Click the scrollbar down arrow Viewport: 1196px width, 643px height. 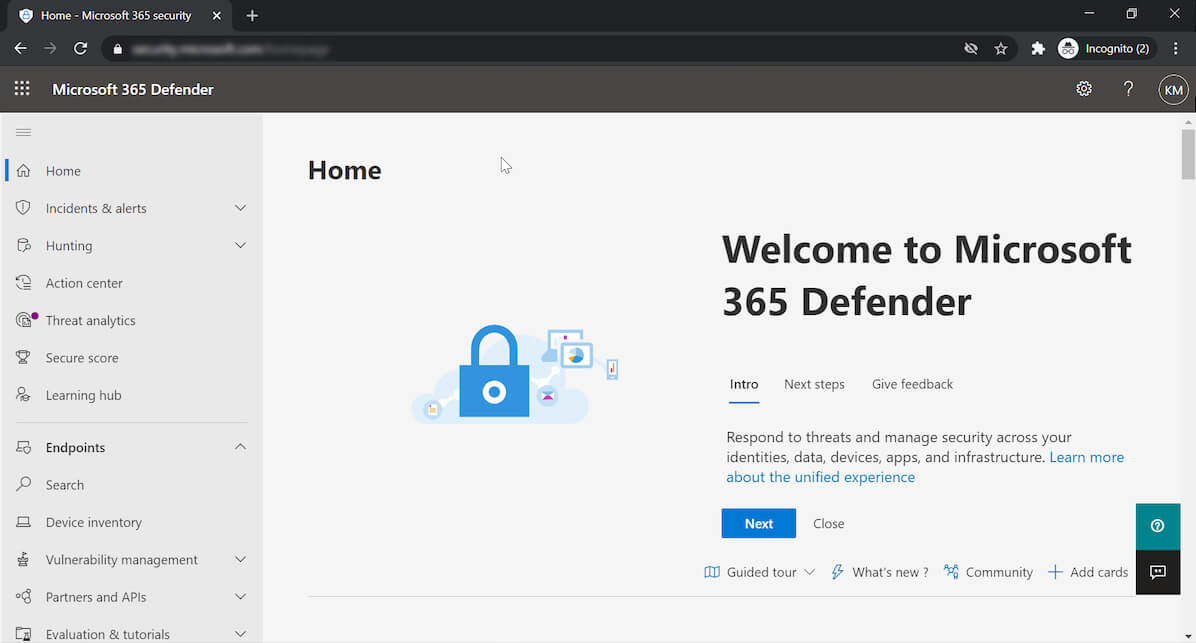1188,636
